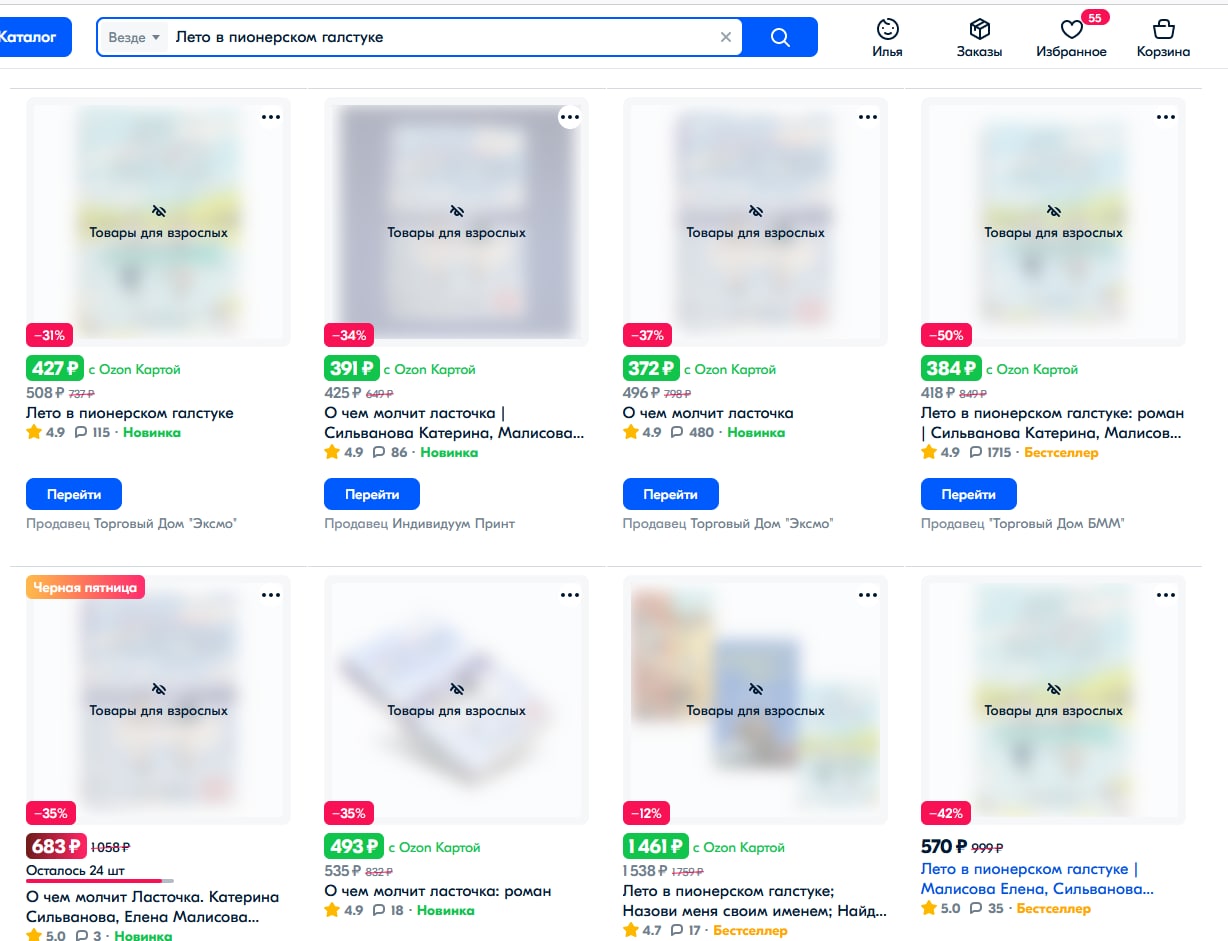Click the Бестселлер label beside the 1715 reviews

(1061, 453)
